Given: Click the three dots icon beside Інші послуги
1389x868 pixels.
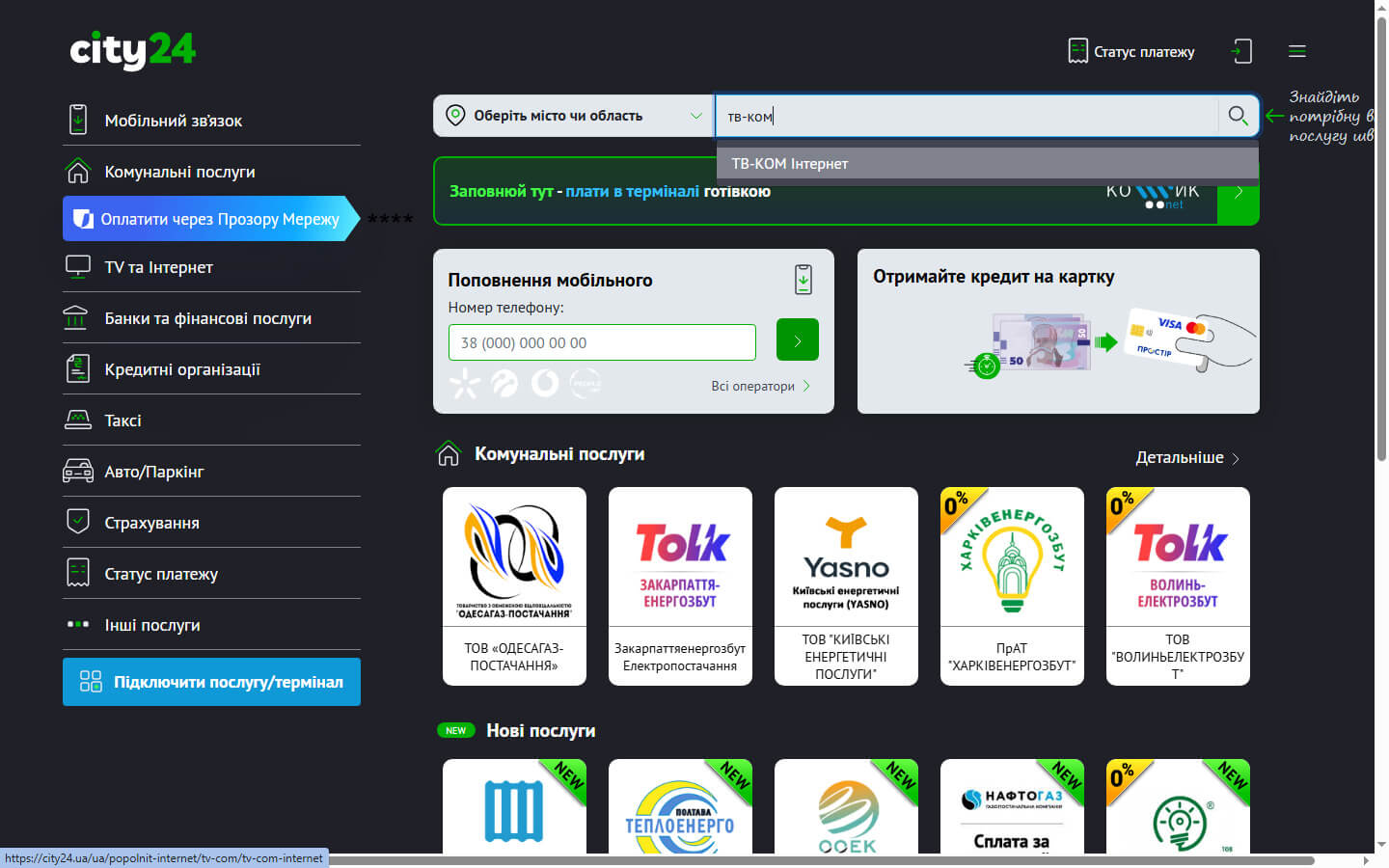Looking at the screenshot, I should pos(77,624).
